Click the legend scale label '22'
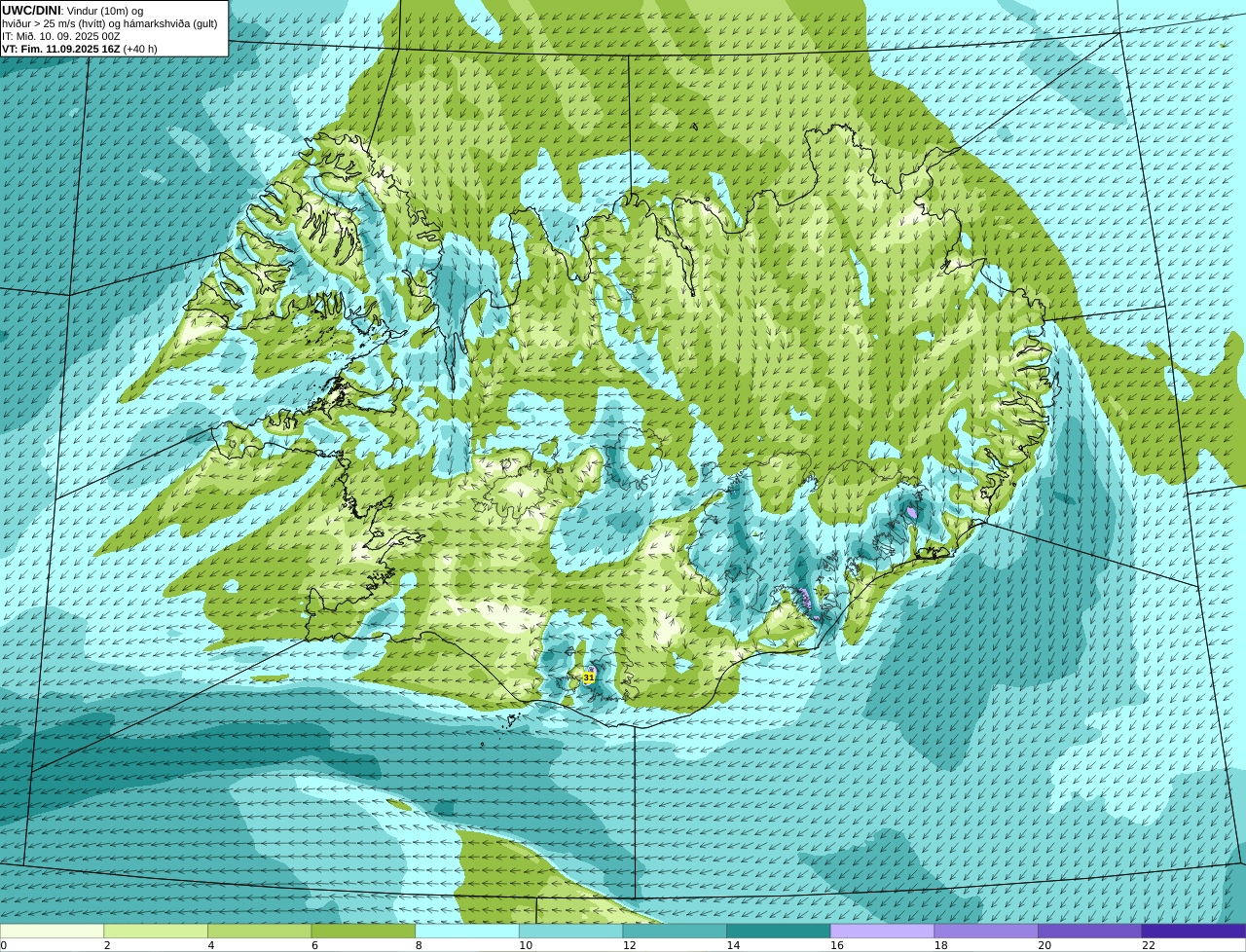 [1149, 945]
